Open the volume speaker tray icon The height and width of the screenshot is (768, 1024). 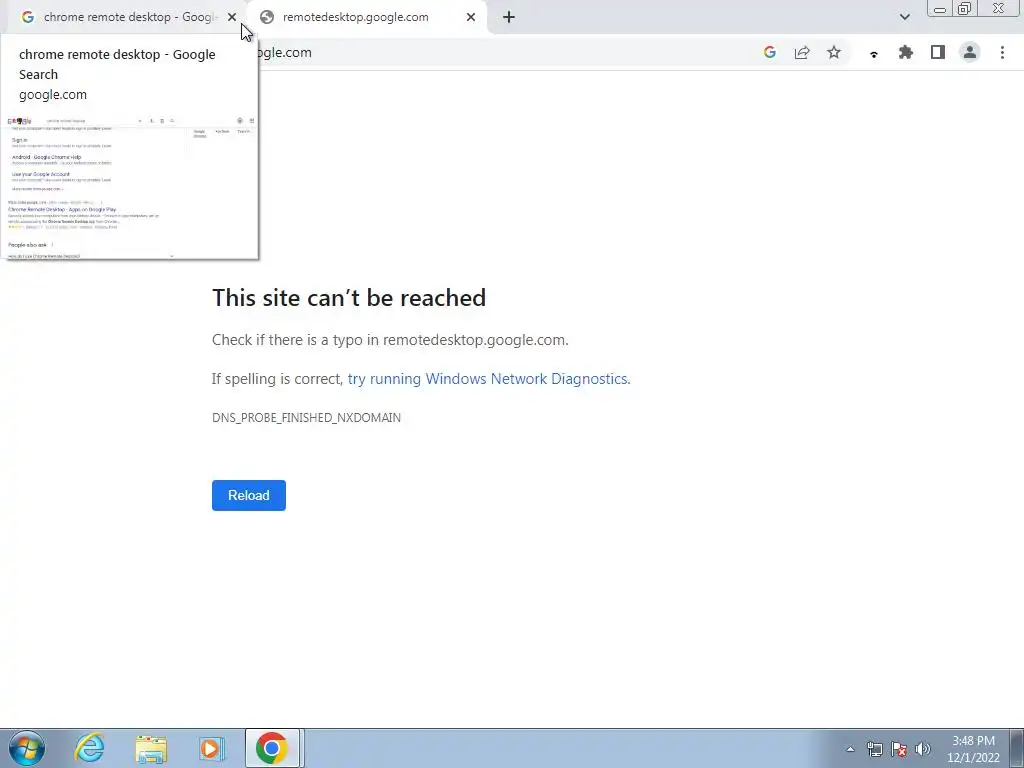point(923,749)
